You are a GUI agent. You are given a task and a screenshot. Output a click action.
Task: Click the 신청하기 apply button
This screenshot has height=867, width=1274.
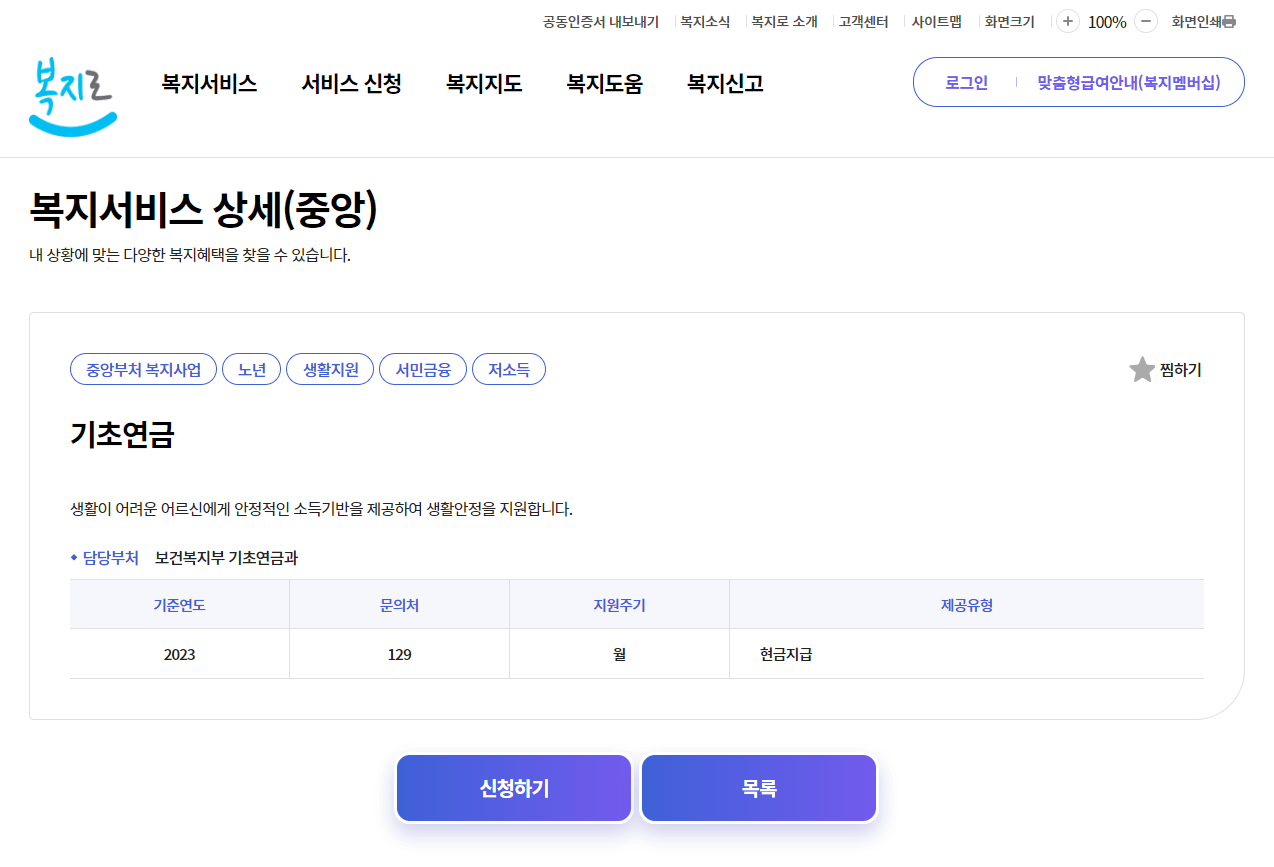[513, 787]
